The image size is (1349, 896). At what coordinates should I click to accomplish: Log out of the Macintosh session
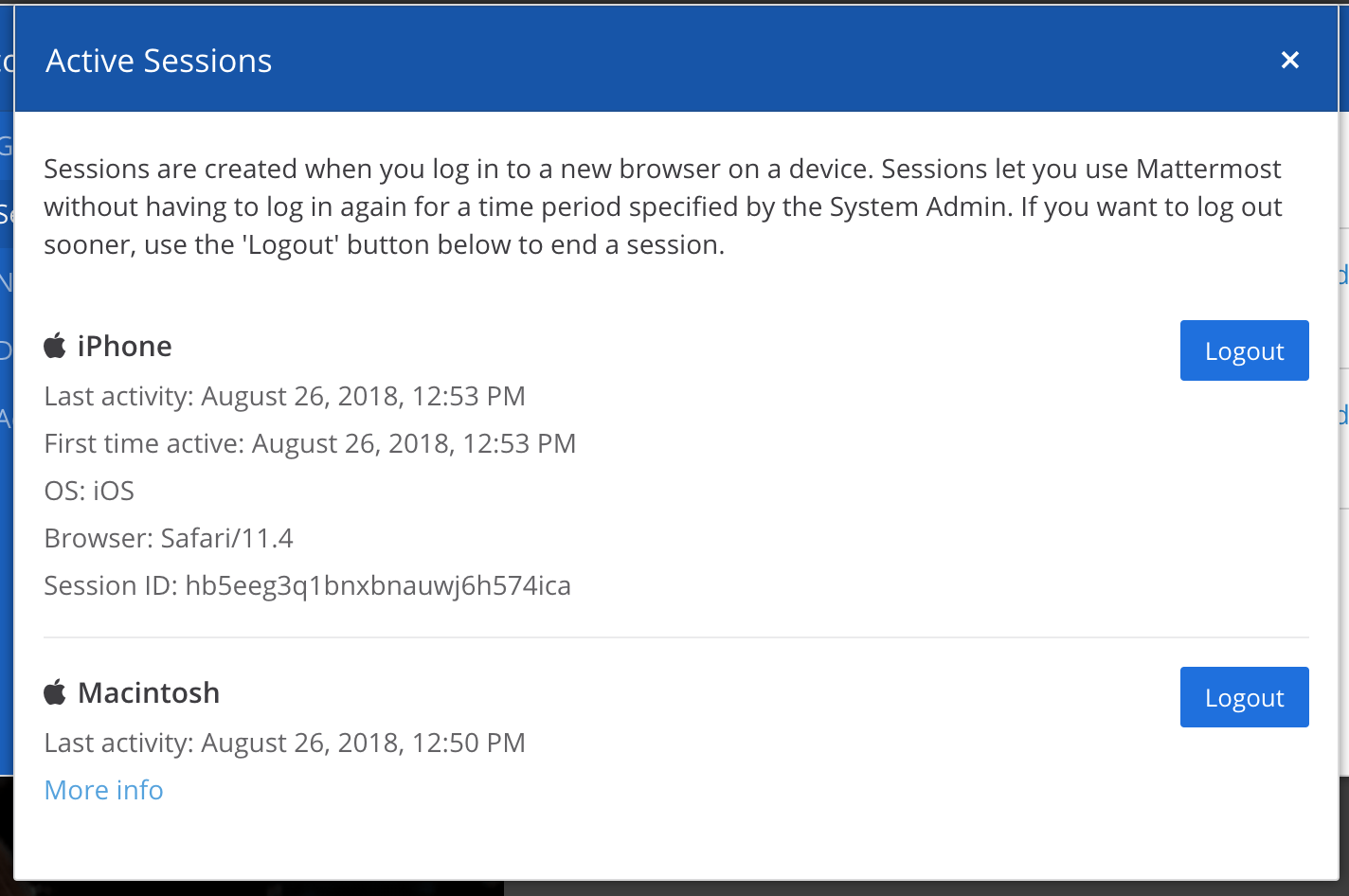point(1244,697)
